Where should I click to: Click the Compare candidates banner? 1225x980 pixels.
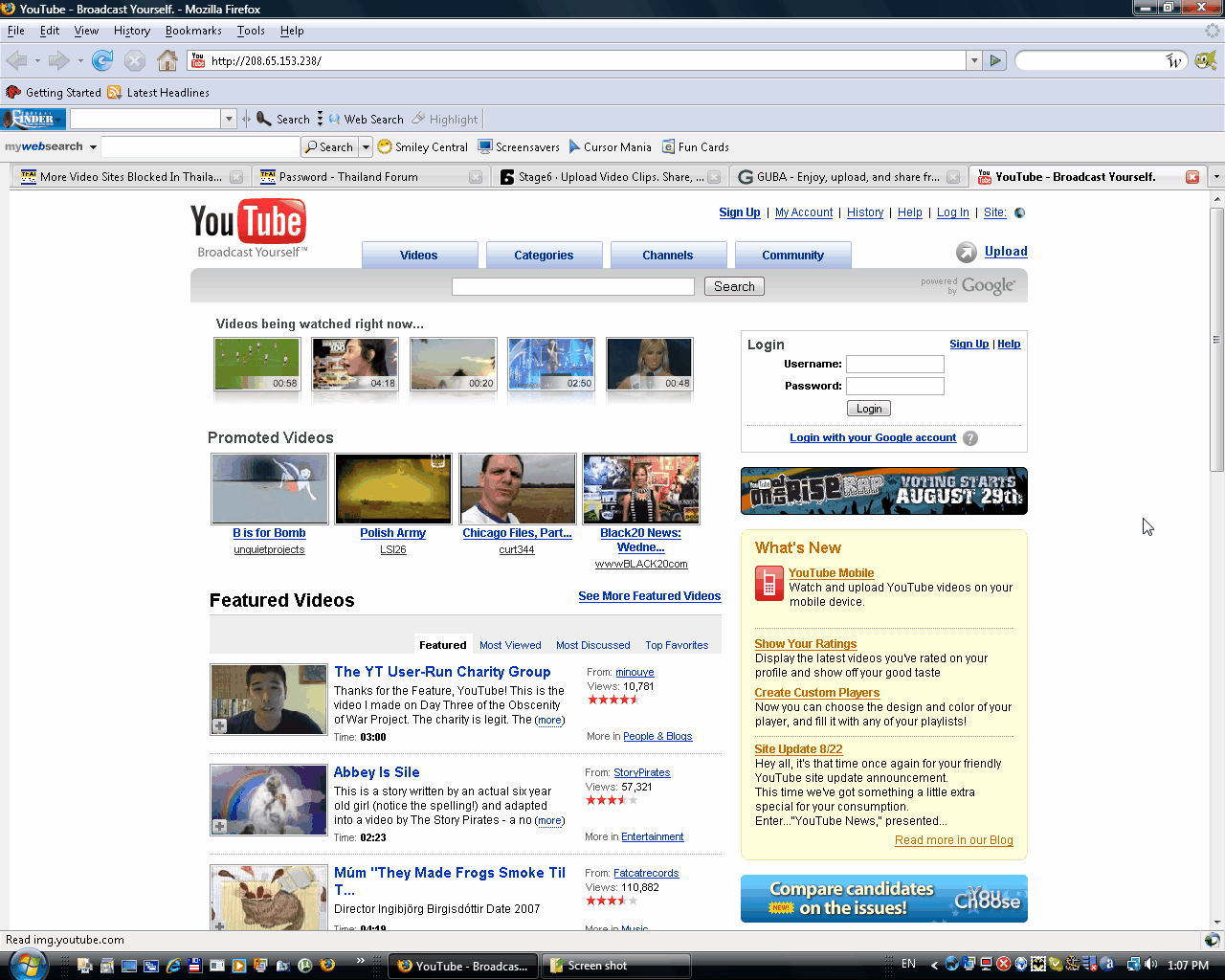point(884,899)
